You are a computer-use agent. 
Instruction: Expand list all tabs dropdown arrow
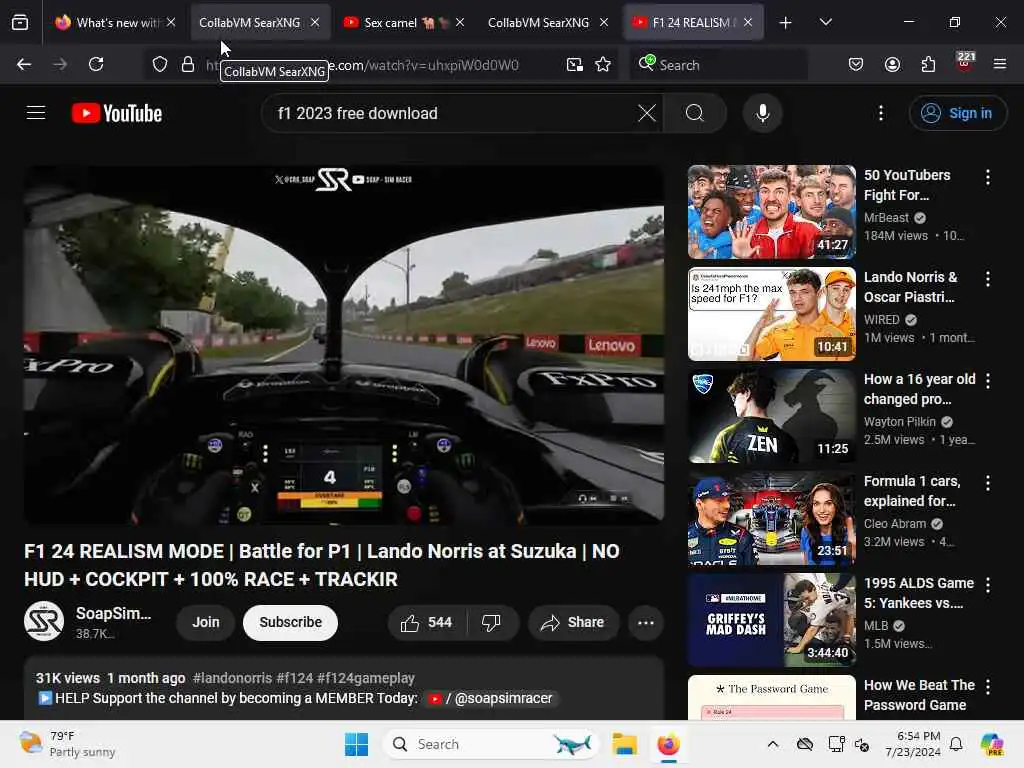[x=826, y=22]
